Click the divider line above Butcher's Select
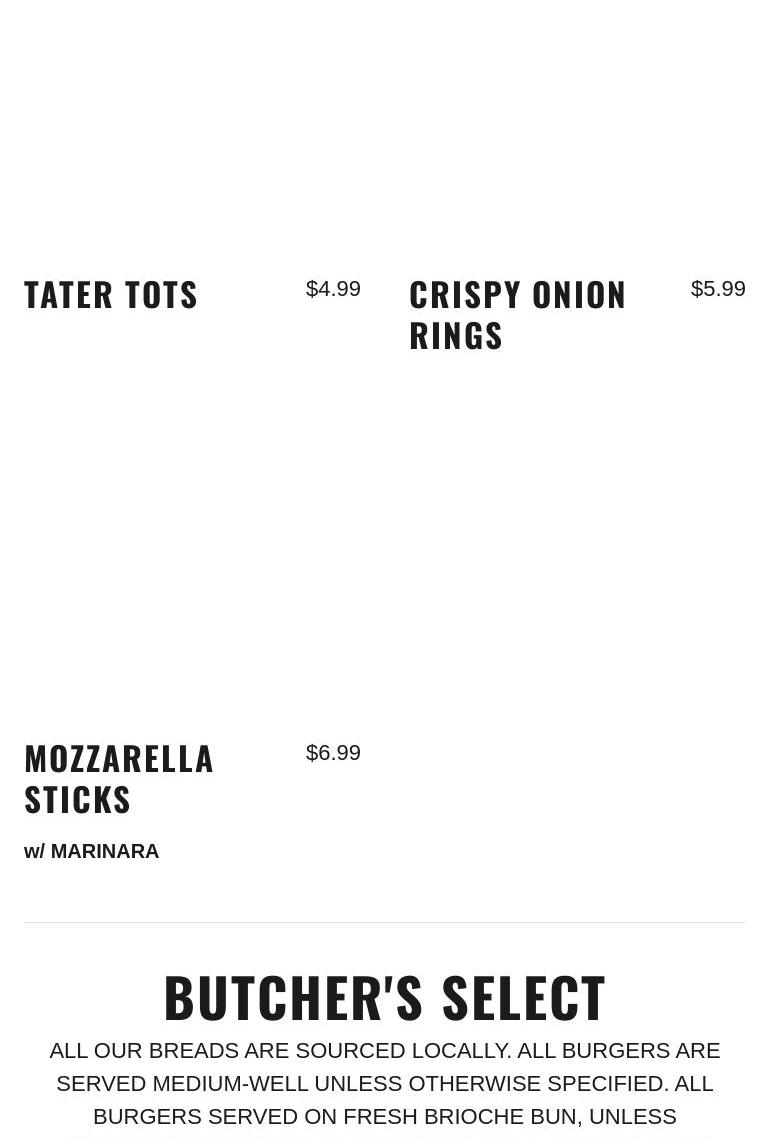 coord(385,922)
